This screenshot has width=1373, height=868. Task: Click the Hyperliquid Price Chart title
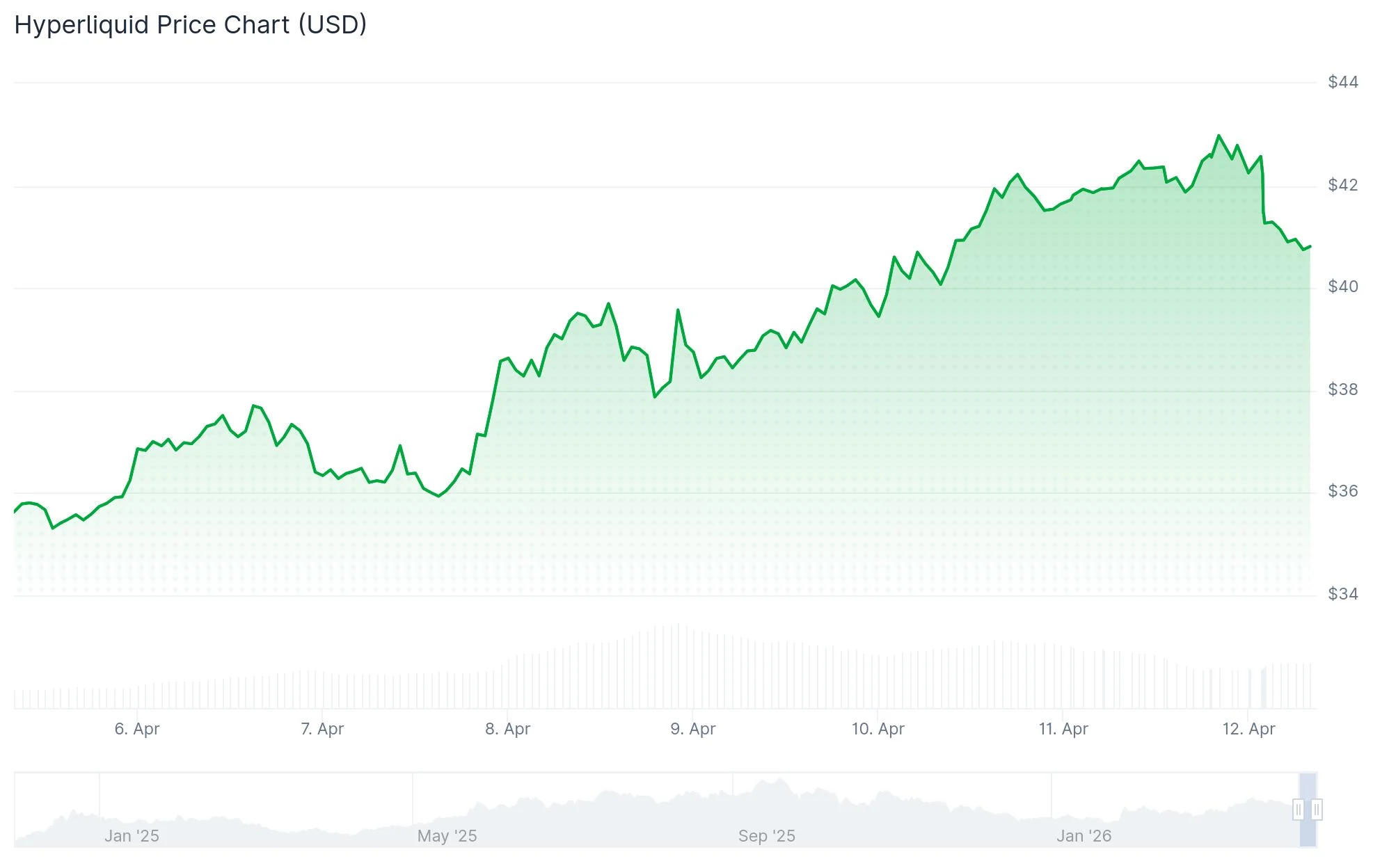tap(189, 24)
